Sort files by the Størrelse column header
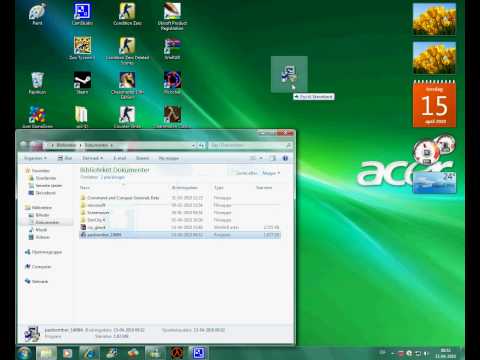The height and width of the screenshot is (360, 480). 264,188
